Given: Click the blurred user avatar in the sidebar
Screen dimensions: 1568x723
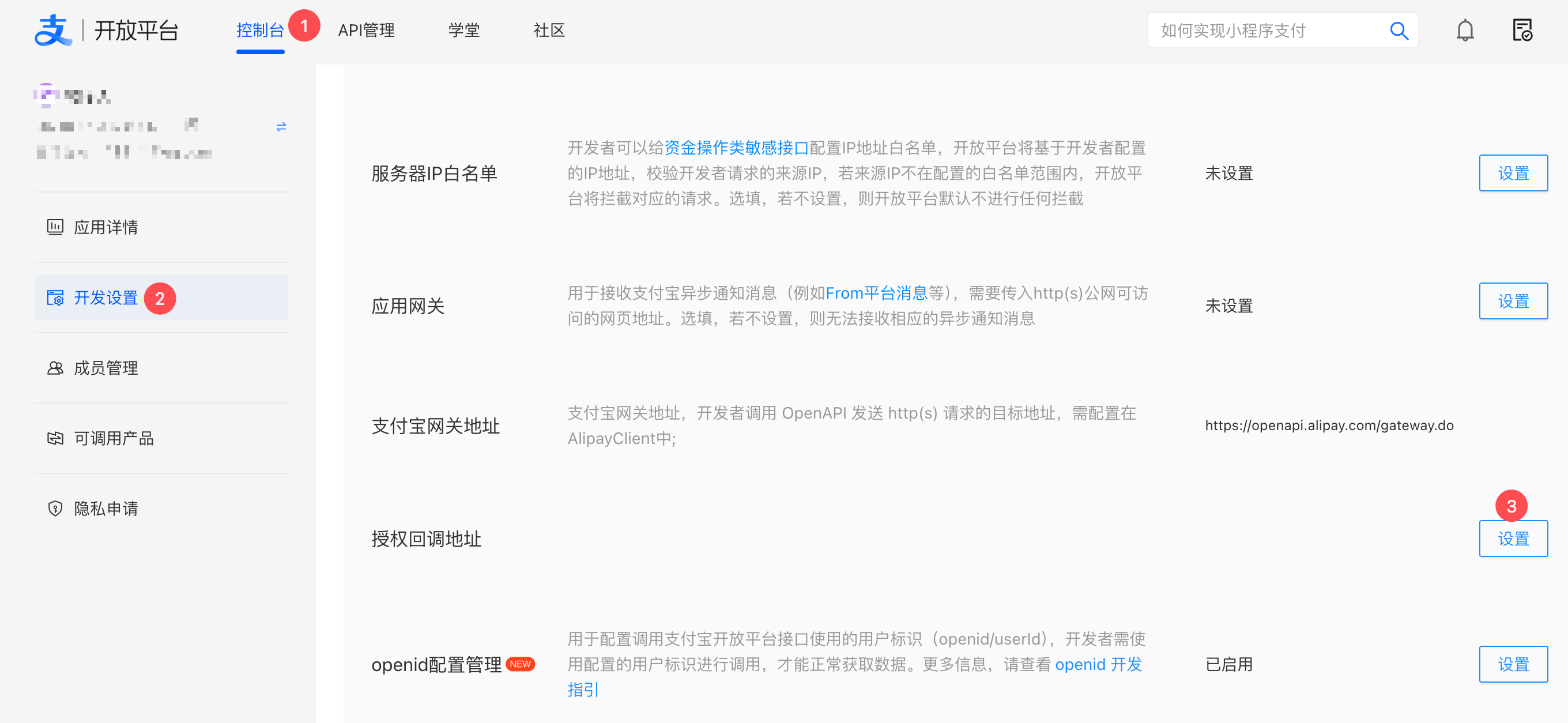Looking at the screenshot, I should (46, 96).
